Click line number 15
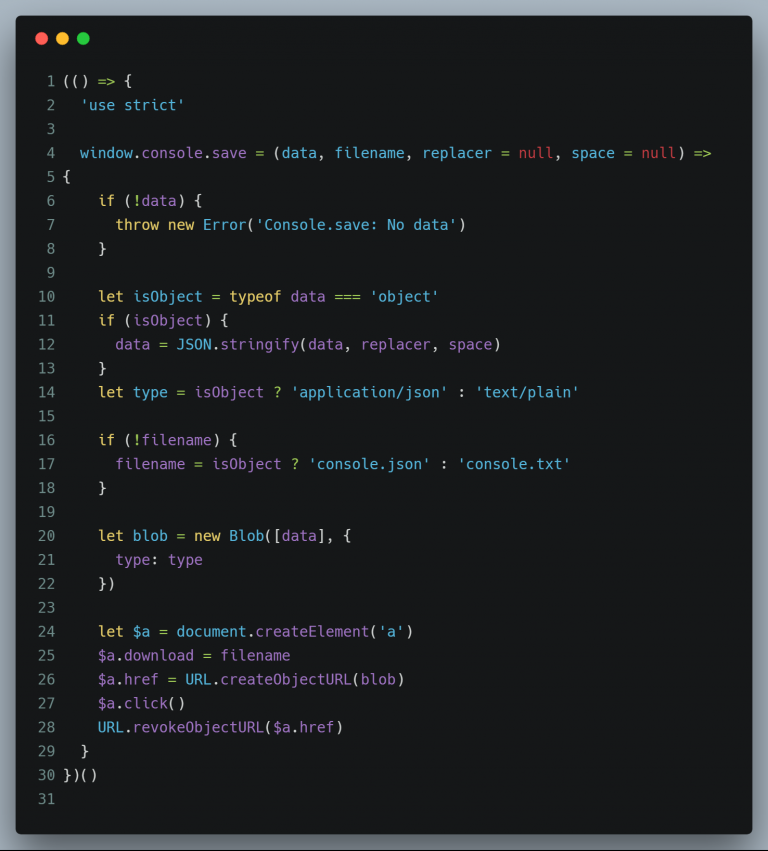 point(47,416)
